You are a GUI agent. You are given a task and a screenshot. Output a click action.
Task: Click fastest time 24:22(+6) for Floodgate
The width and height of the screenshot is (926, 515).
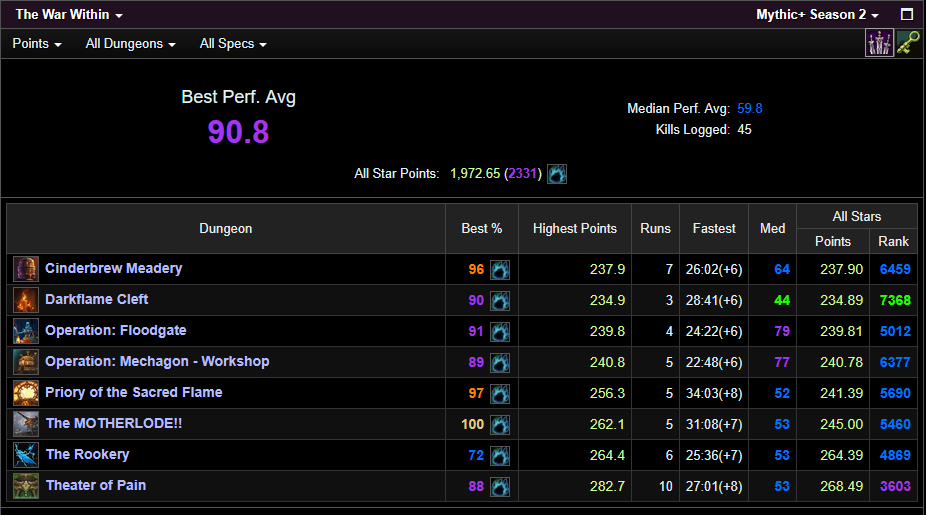pyautogui.click(x=714, y=331)
